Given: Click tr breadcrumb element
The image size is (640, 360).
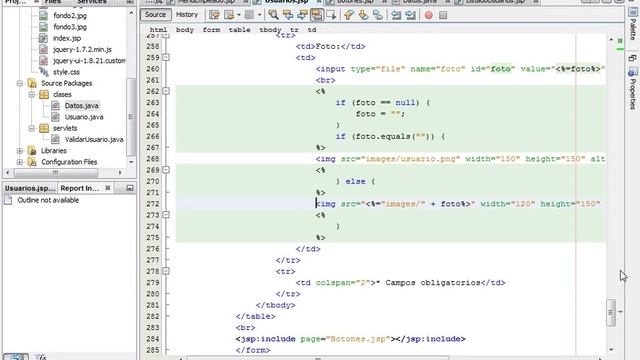Looking at the screenshot, I should coord(294,30).
